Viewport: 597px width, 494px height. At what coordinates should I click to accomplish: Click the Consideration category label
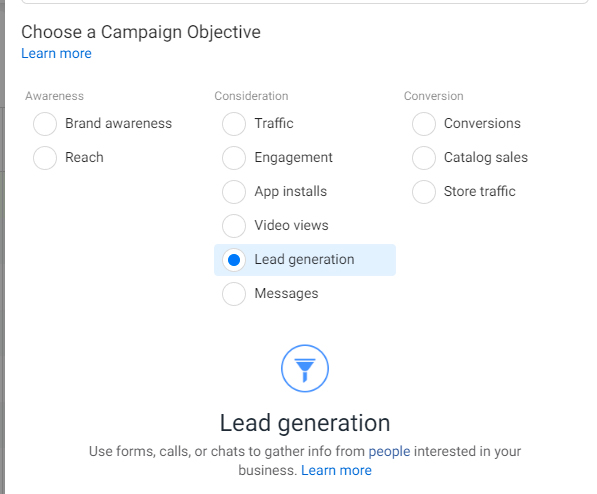(x=251, y=96)
